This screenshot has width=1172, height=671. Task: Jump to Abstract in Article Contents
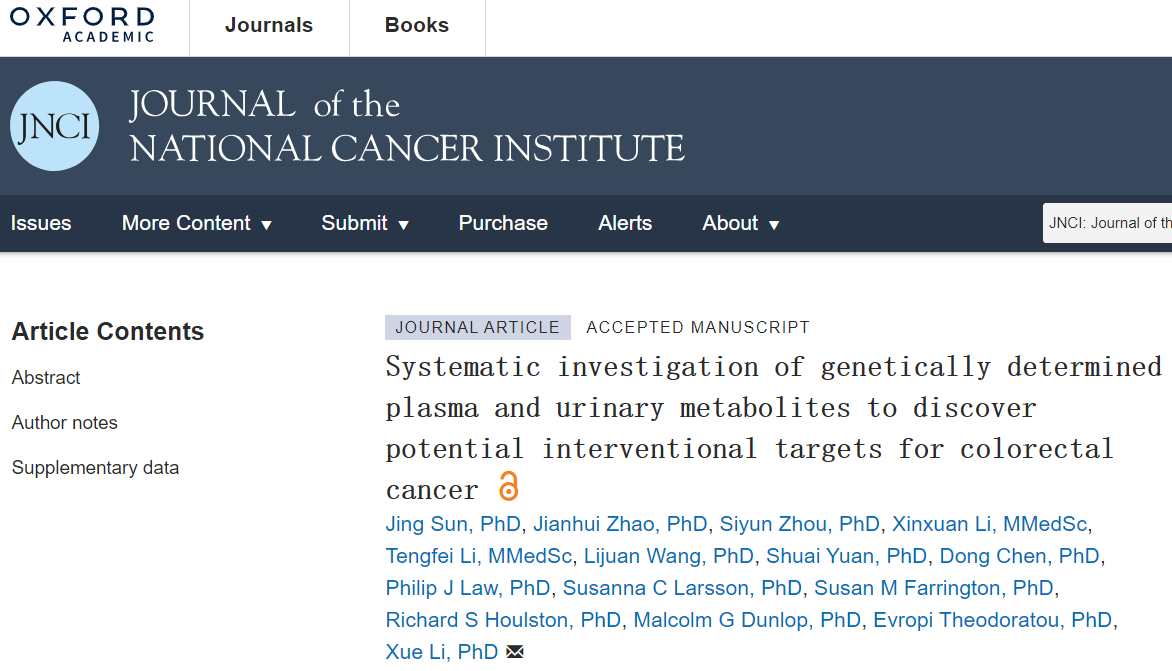coord(46,378)
